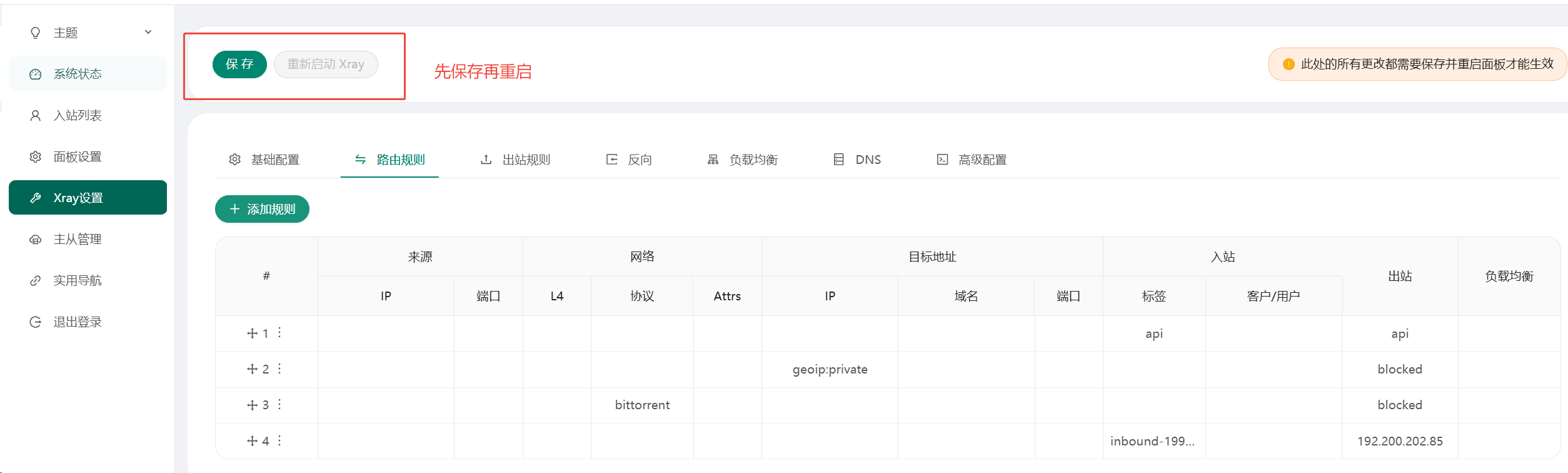Switch to the 高级配置 tab

972,160
